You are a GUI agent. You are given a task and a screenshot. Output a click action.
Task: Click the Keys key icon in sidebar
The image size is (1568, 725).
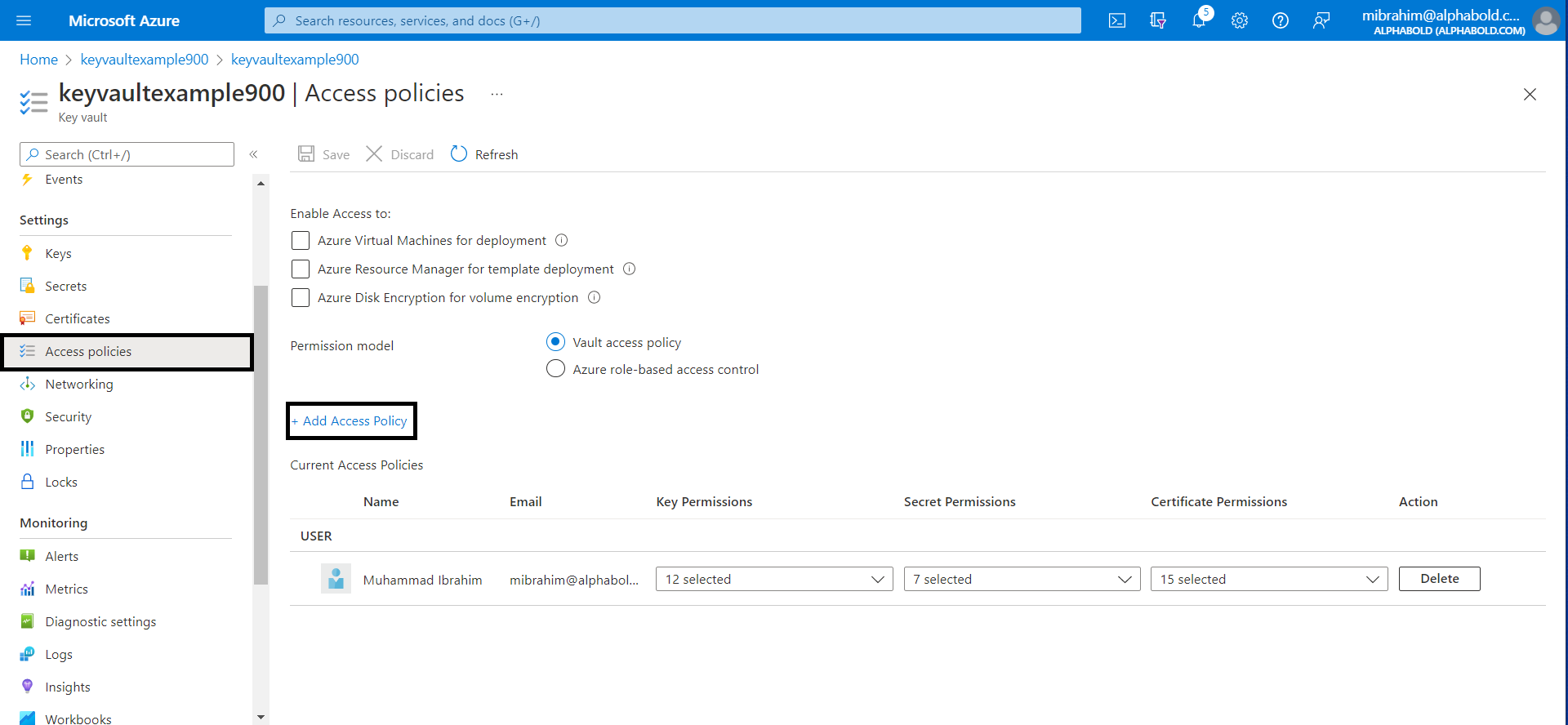pyautogui.click(x=27, y=252)
